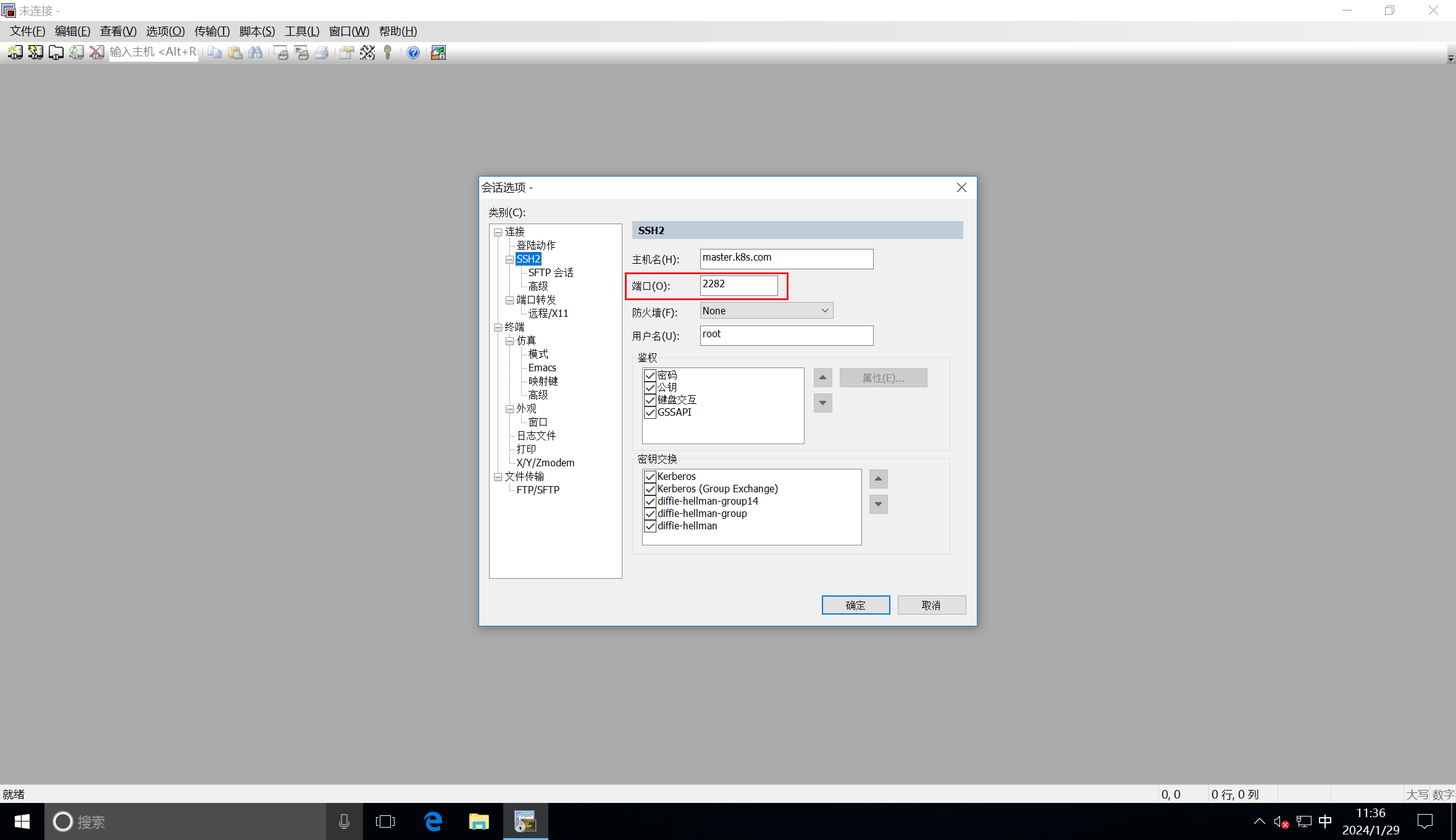Open File Explorer from the taskbar
Viewport: 1456px width, 840px height.
click(x=479, y=821)
